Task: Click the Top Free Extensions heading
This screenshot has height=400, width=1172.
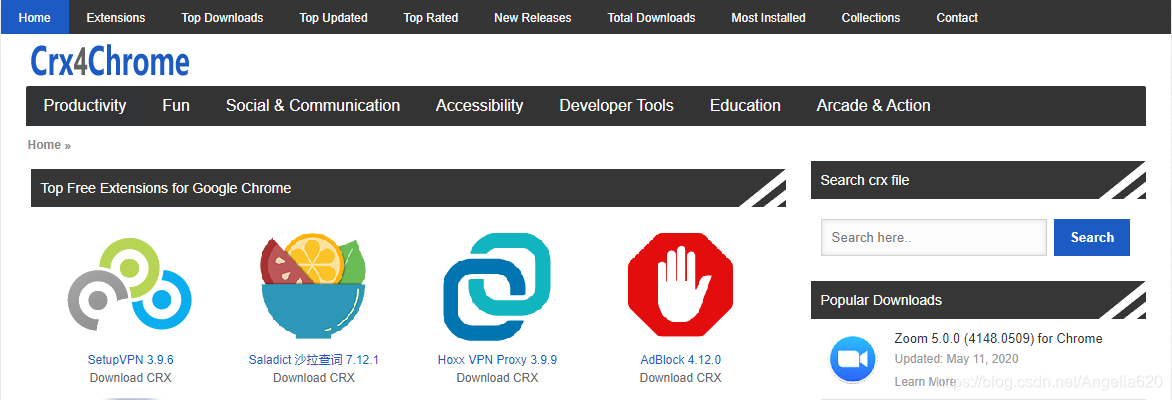Action: click(166, 188)
